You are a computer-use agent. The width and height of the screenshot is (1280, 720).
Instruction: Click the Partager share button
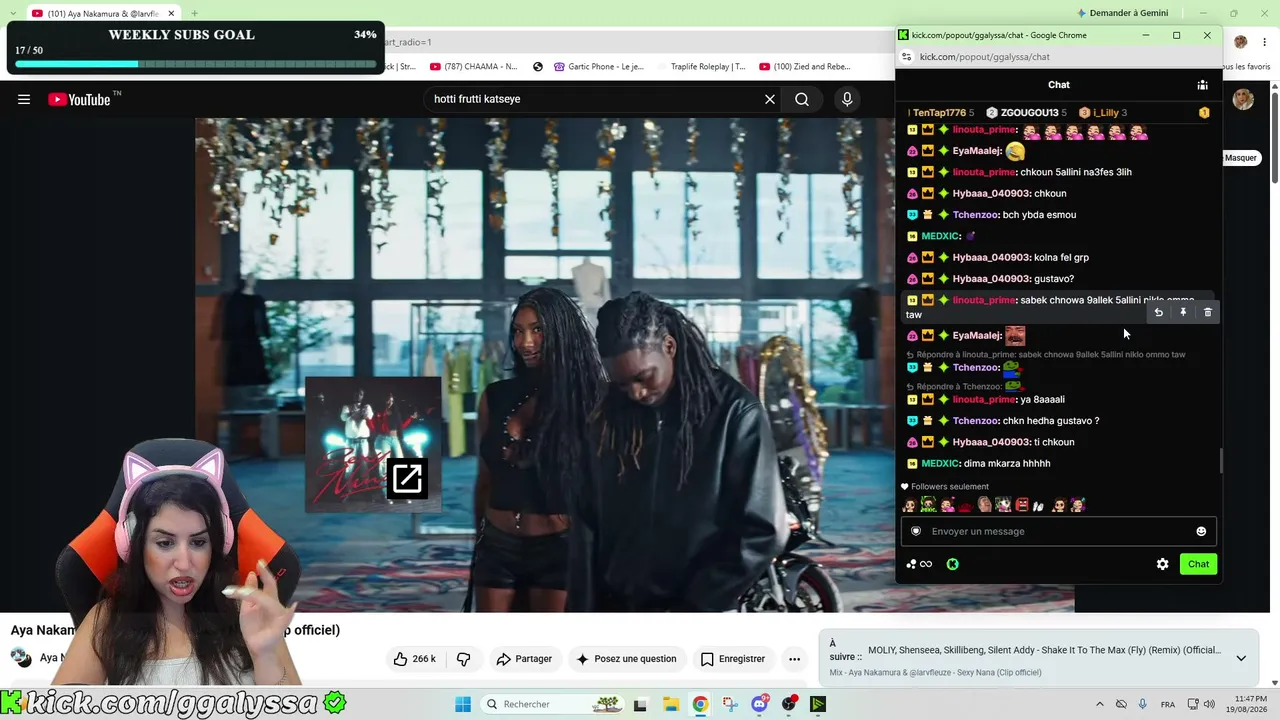(x=525, y=659)
